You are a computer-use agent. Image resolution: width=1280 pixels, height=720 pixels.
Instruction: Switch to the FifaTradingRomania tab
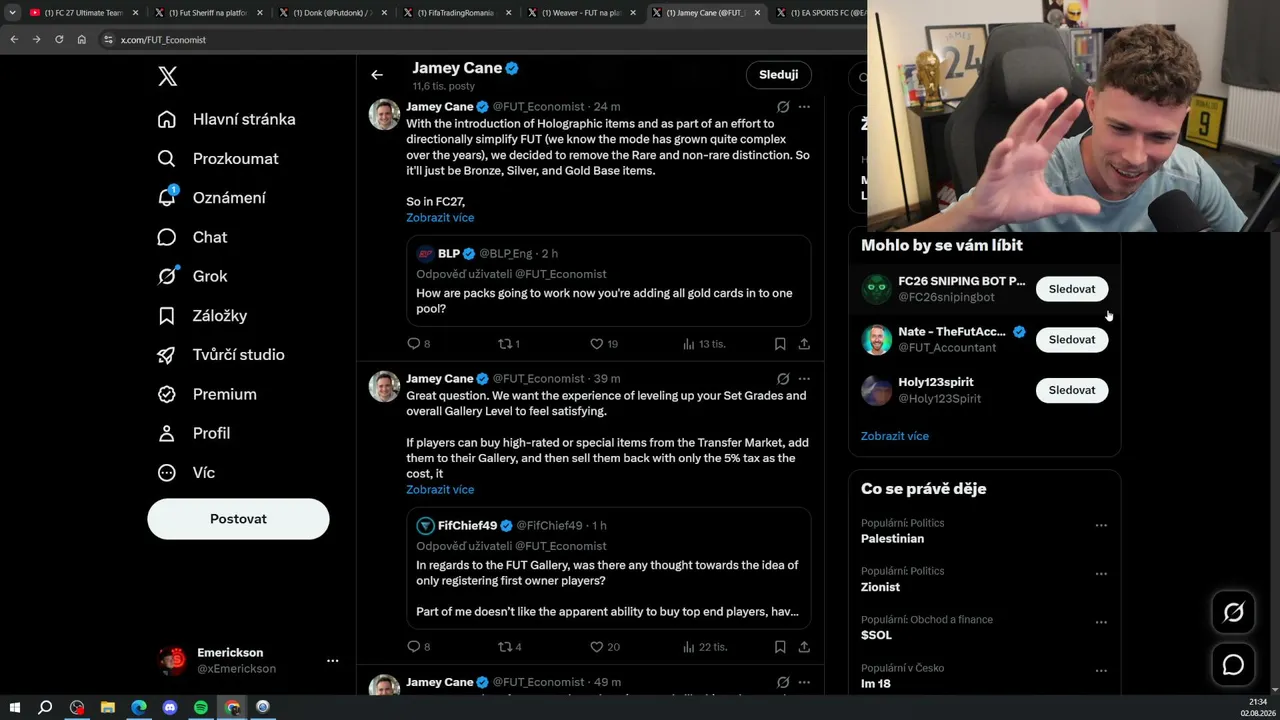pyautogui.click(x=456, y=13)
